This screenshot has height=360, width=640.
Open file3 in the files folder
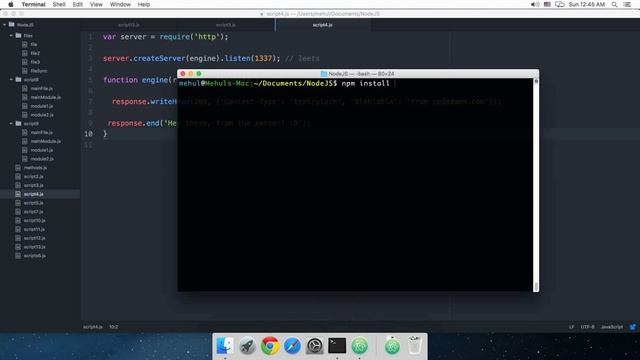click(35, 62)
